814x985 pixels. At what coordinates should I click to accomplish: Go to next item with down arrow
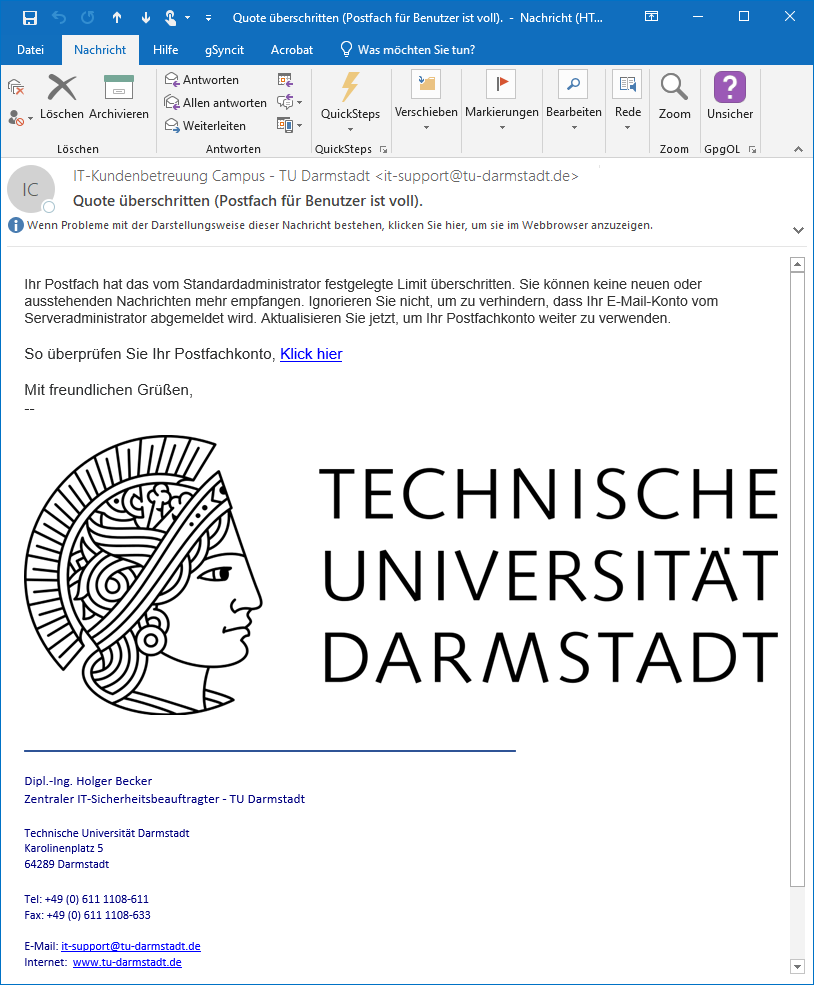(146, 18)
